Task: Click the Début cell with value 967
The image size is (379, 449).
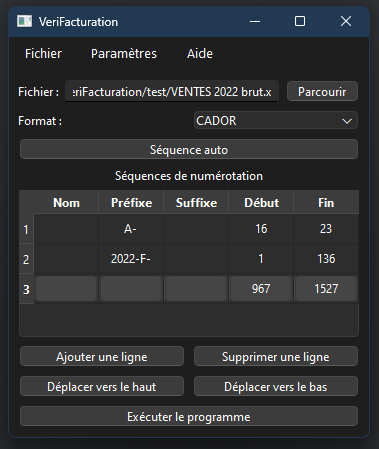Action: tap(261, 289)
